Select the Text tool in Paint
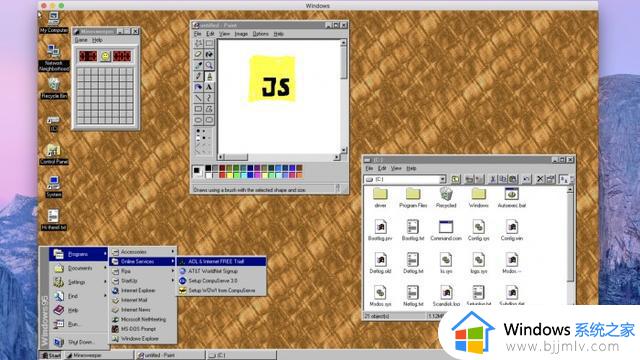This screenshot has width=640, height=360. (x=209, y=87)
